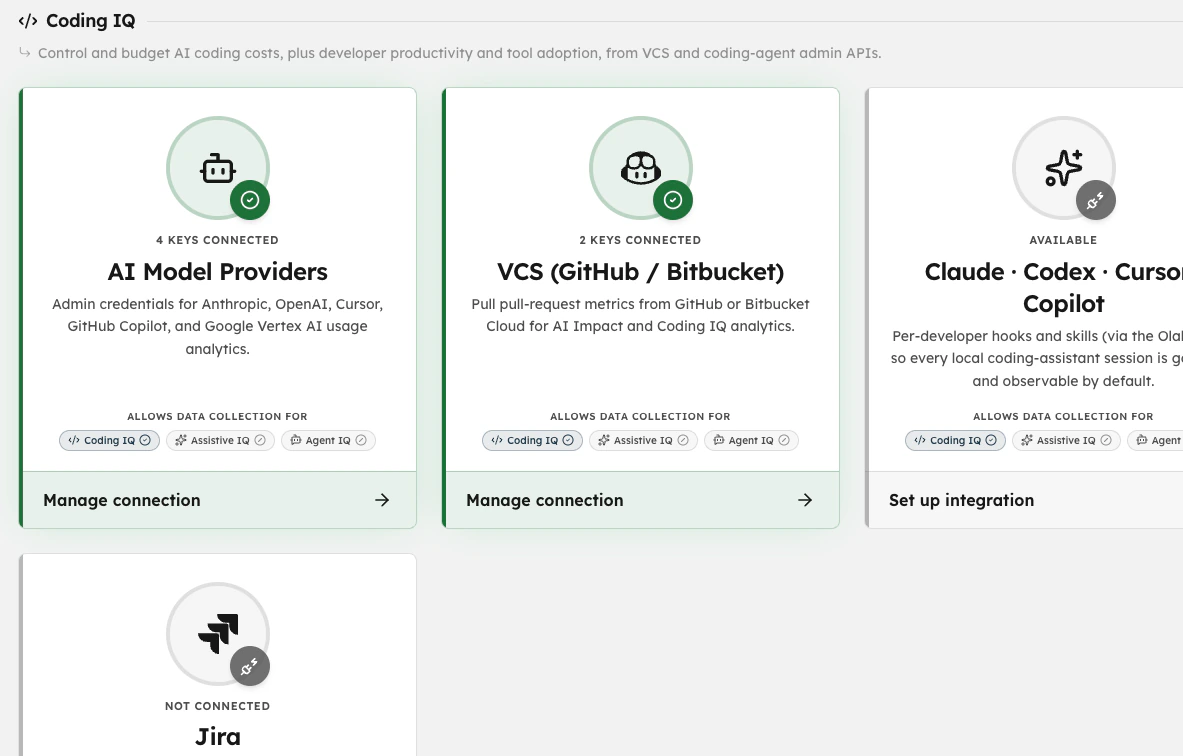This screenshot has height=756, width=1183.
Task: Click arrow icon in AI Model Providers Manage connection
Action: 382,500
